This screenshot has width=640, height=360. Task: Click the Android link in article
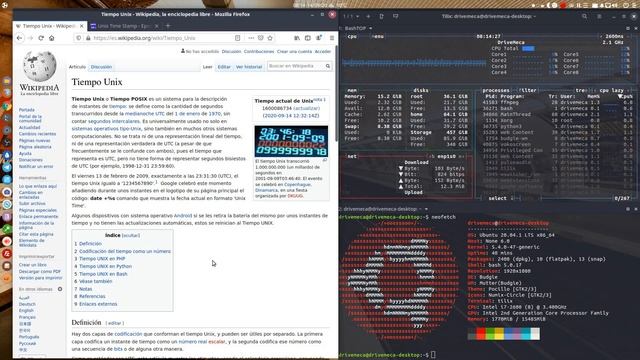[183, 216]
